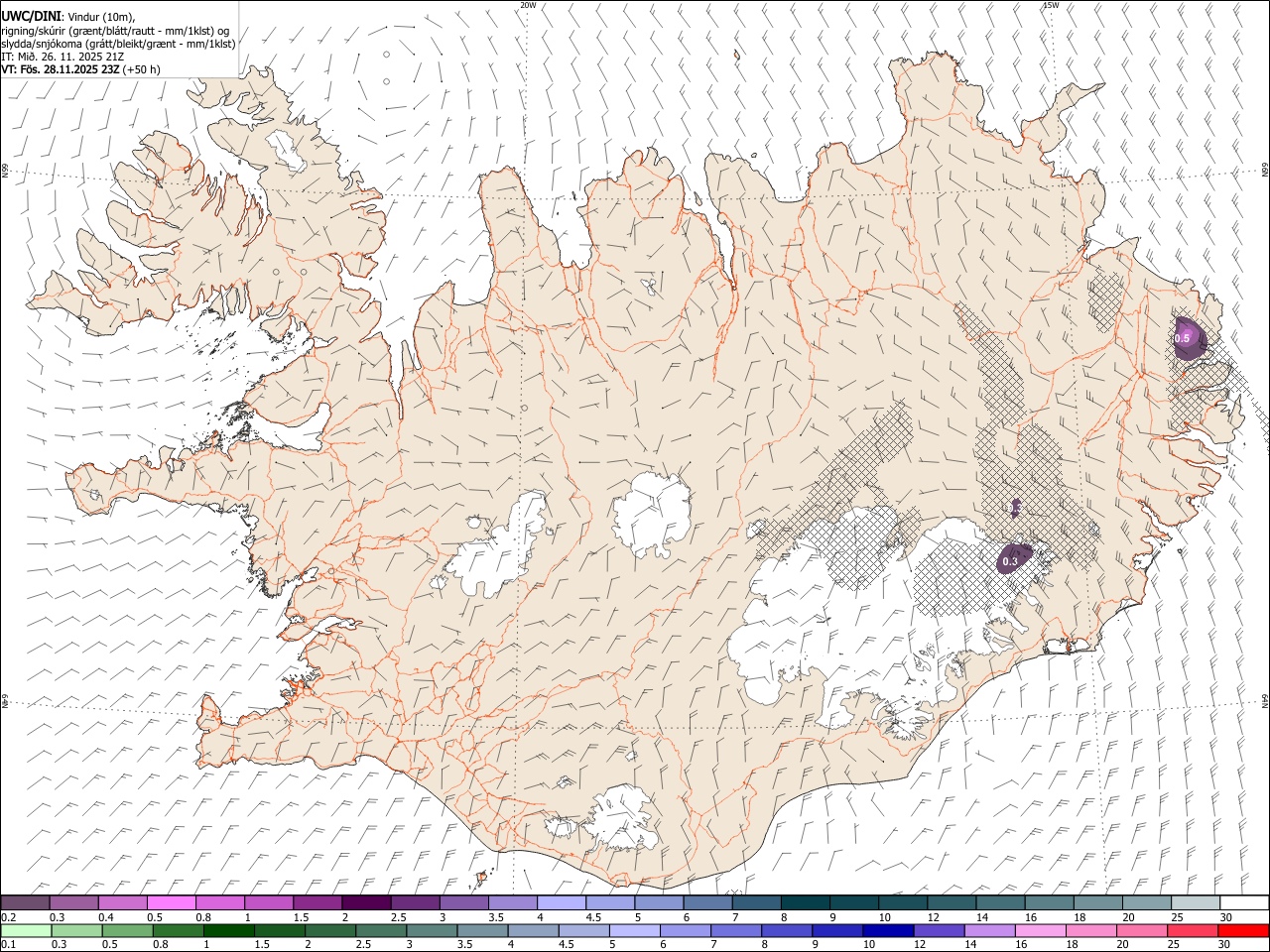Click the '(+50 h)' forecast offset text
This screenshot has height=952, width=1270.
click(142, 69)
